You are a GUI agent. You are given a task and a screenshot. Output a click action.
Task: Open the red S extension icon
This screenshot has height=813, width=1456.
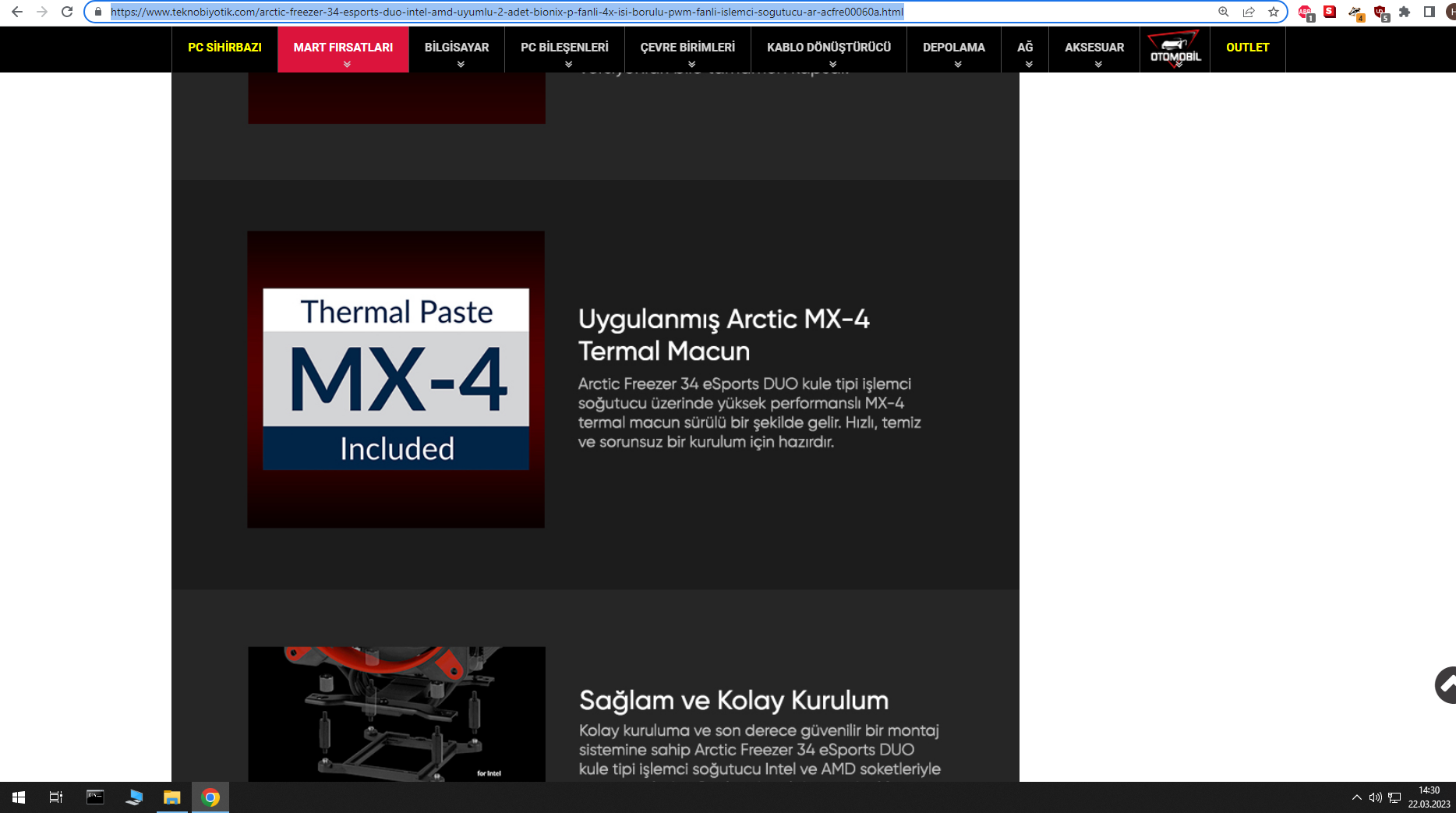coord(1330,12)
